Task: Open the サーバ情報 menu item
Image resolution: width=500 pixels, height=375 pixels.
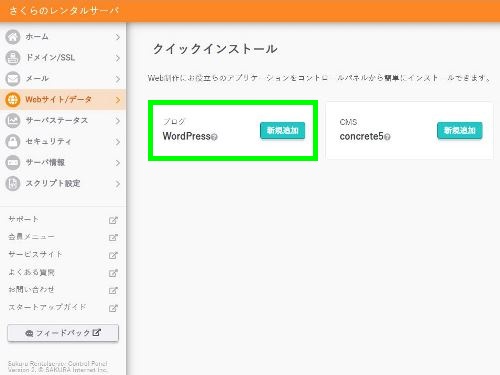Action: pyautogui.click(x=63, y=162)
